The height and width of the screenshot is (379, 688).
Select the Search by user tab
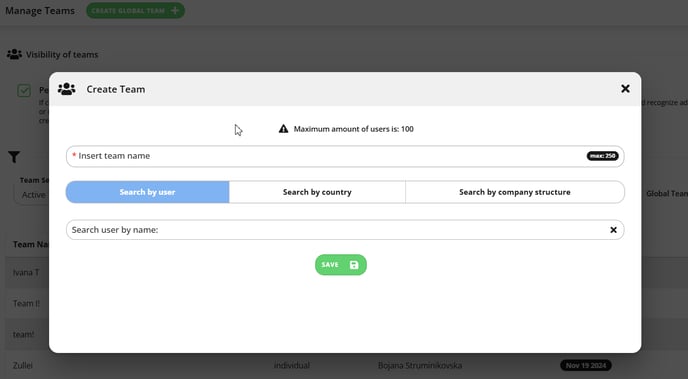tap(147, 192)
